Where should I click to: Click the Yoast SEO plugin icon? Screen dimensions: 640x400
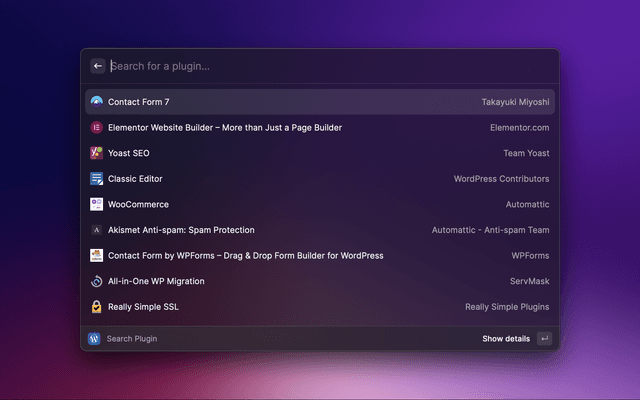(96, 153)
